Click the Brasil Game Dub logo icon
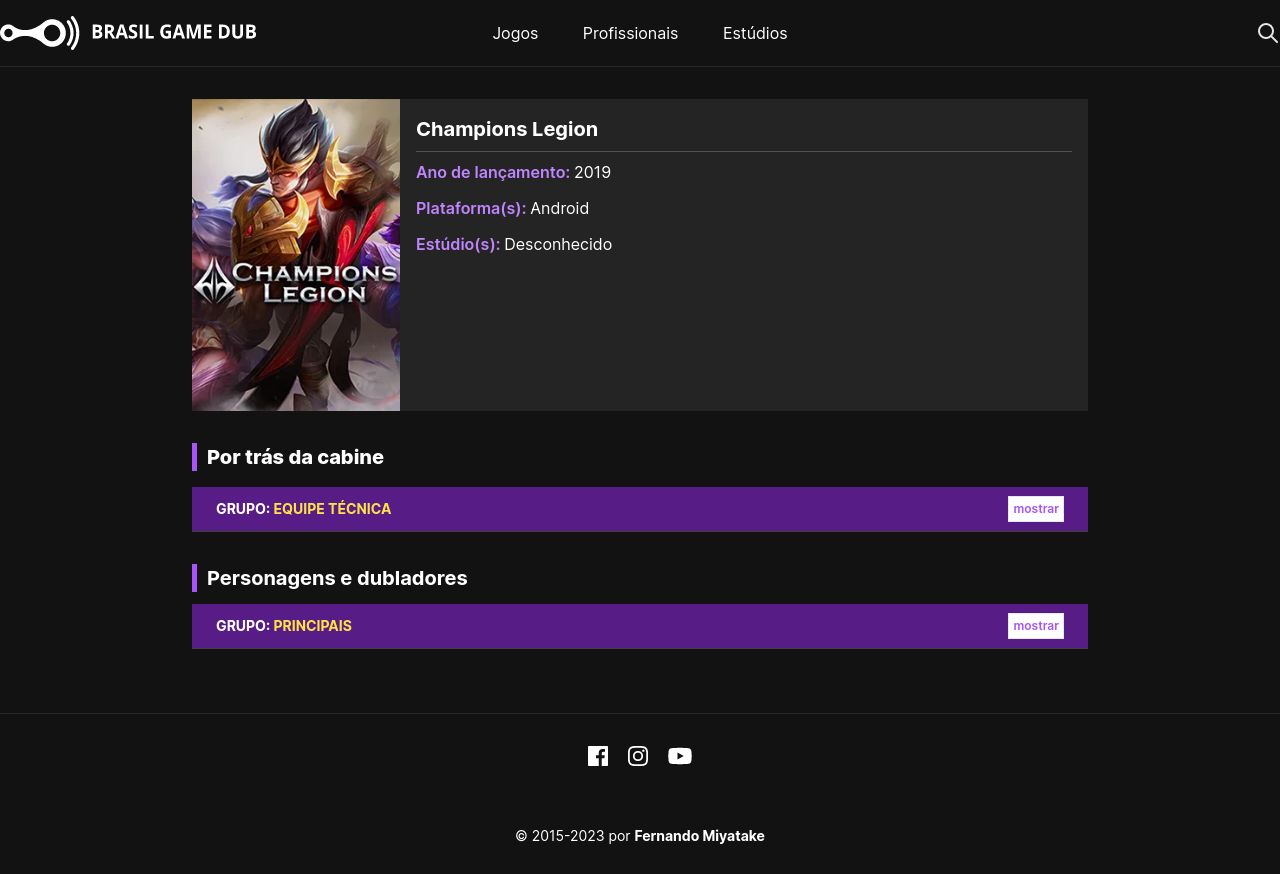The height and width of the screenshot is (874, 1280). (x=40, y=33)
